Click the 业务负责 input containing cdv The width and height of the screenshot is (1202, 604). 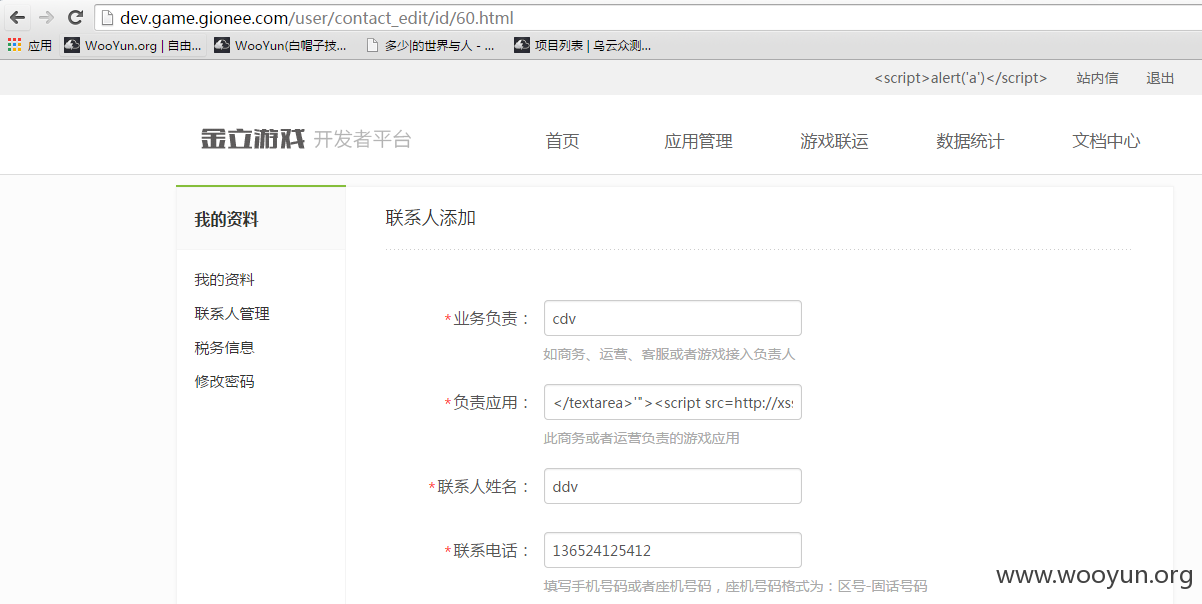[x=673, y=318]
